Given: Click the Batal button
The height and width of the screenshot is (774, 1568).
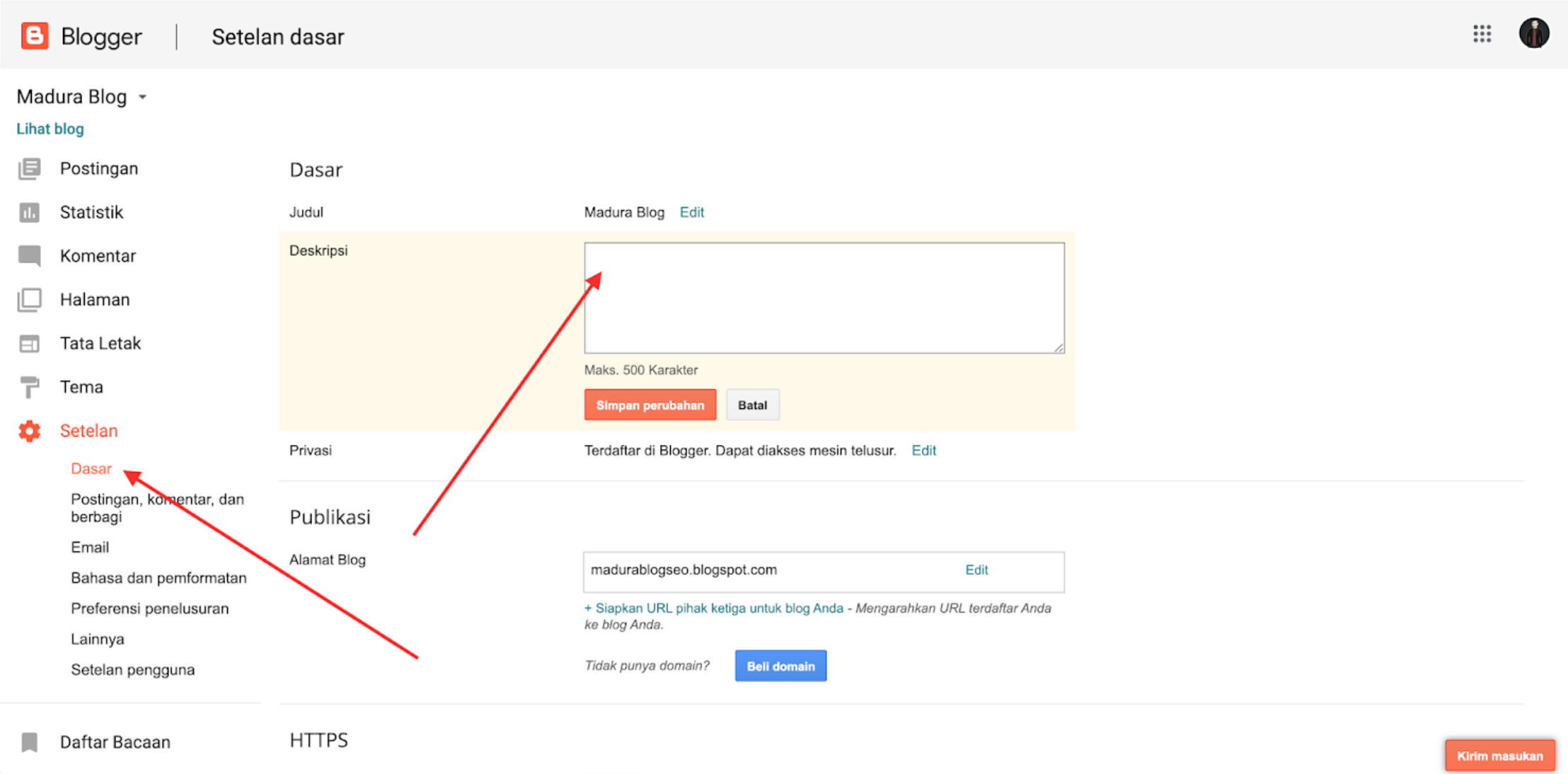Looking at the screenshot, I should pyautogui.click(x=753, y=405).
